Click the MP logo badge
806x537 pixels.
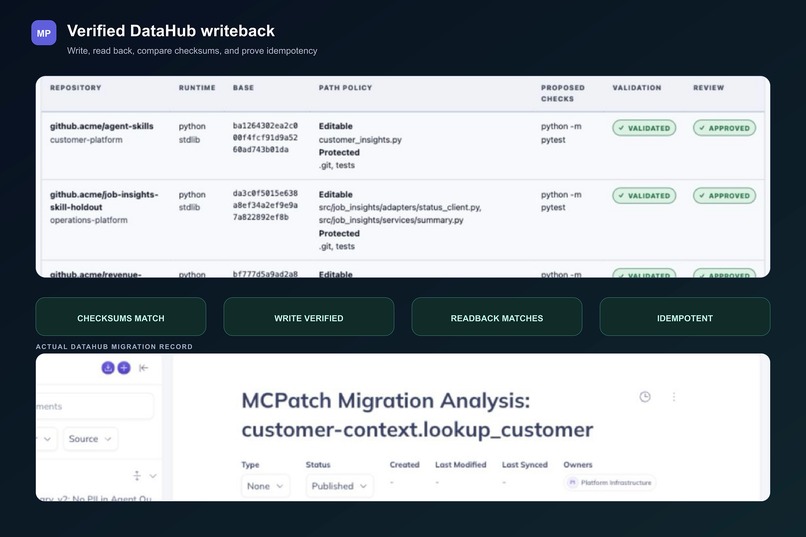click(x=44, y=33)
